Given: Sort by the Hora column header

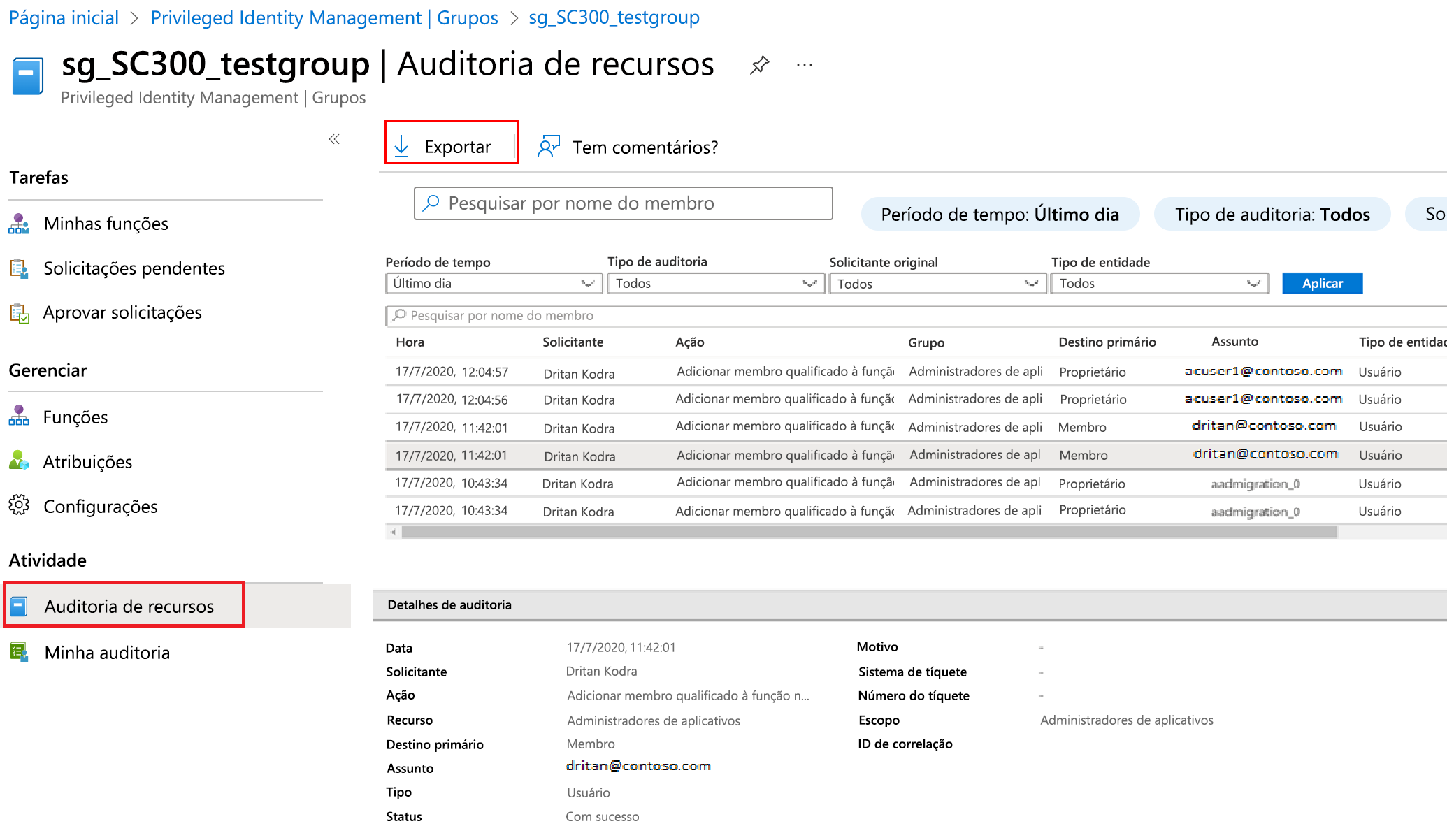Looking at the screenshot, I should click(410, 342).
